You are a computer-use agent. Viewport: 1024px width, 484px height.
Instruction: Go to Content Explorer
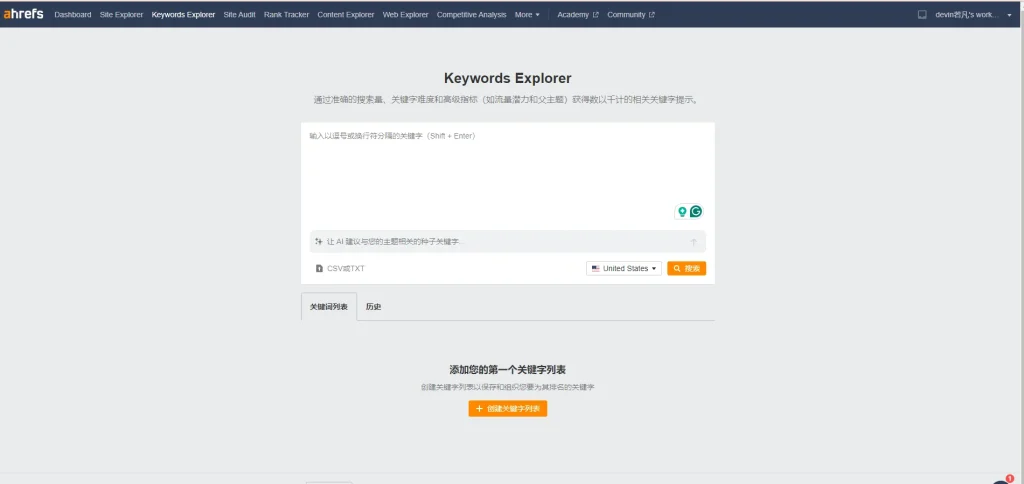pyautogui.click(x=345, y=14)
